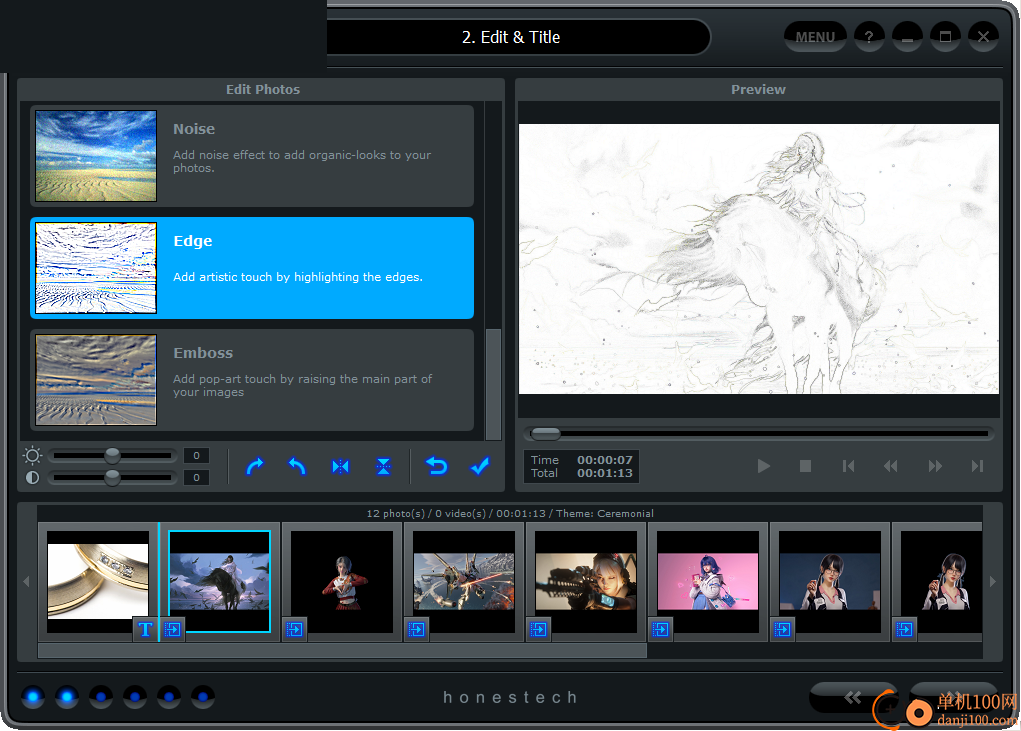Skip to first frame button
The image size is (1021, 731).
[848, 466]
